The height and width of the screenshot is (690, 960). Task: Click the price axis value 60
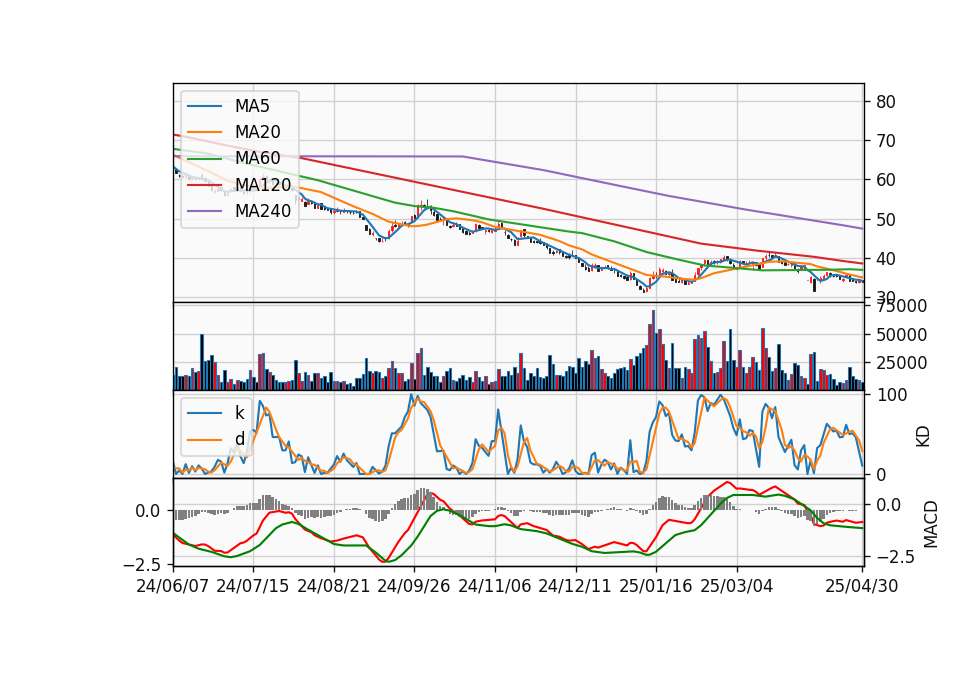(x=885, y=180)
